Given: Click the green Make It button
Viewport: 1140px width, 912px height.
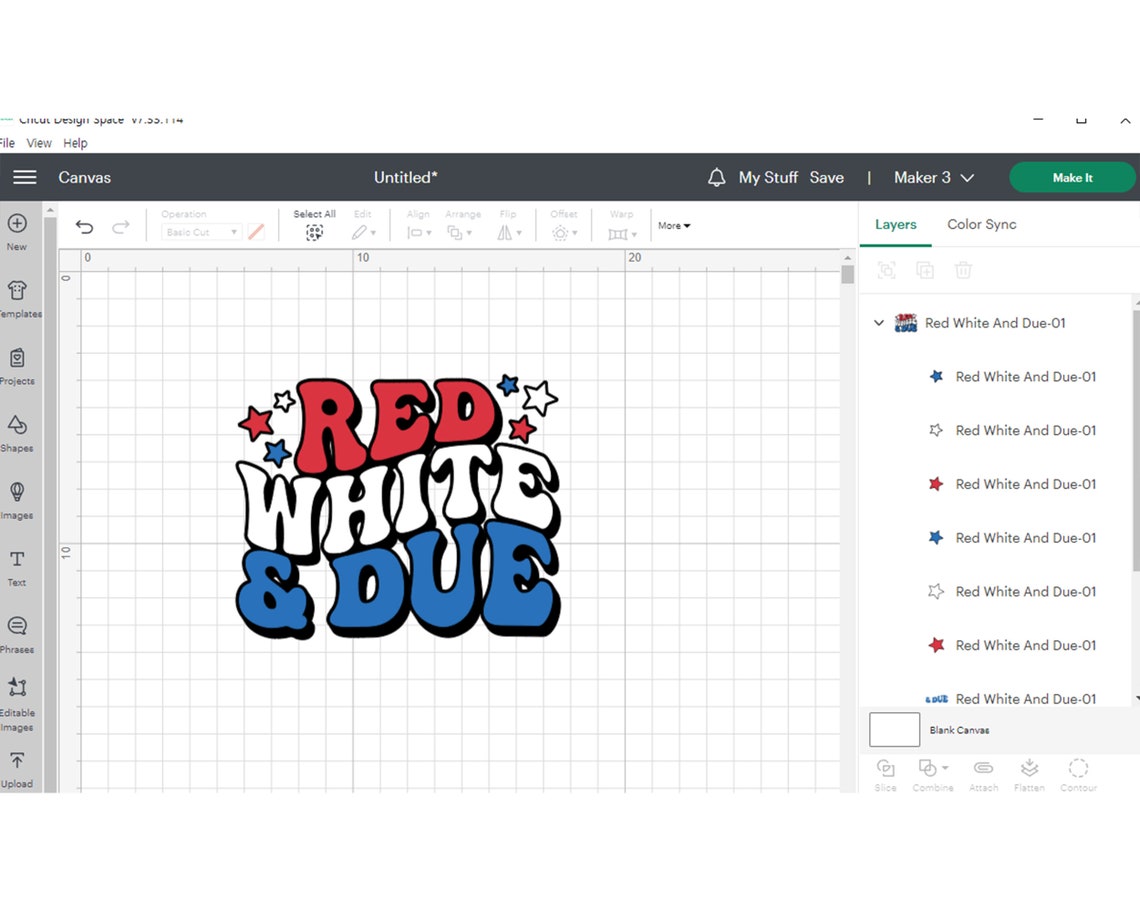Looking at the screenshot, I should 1072,177.
